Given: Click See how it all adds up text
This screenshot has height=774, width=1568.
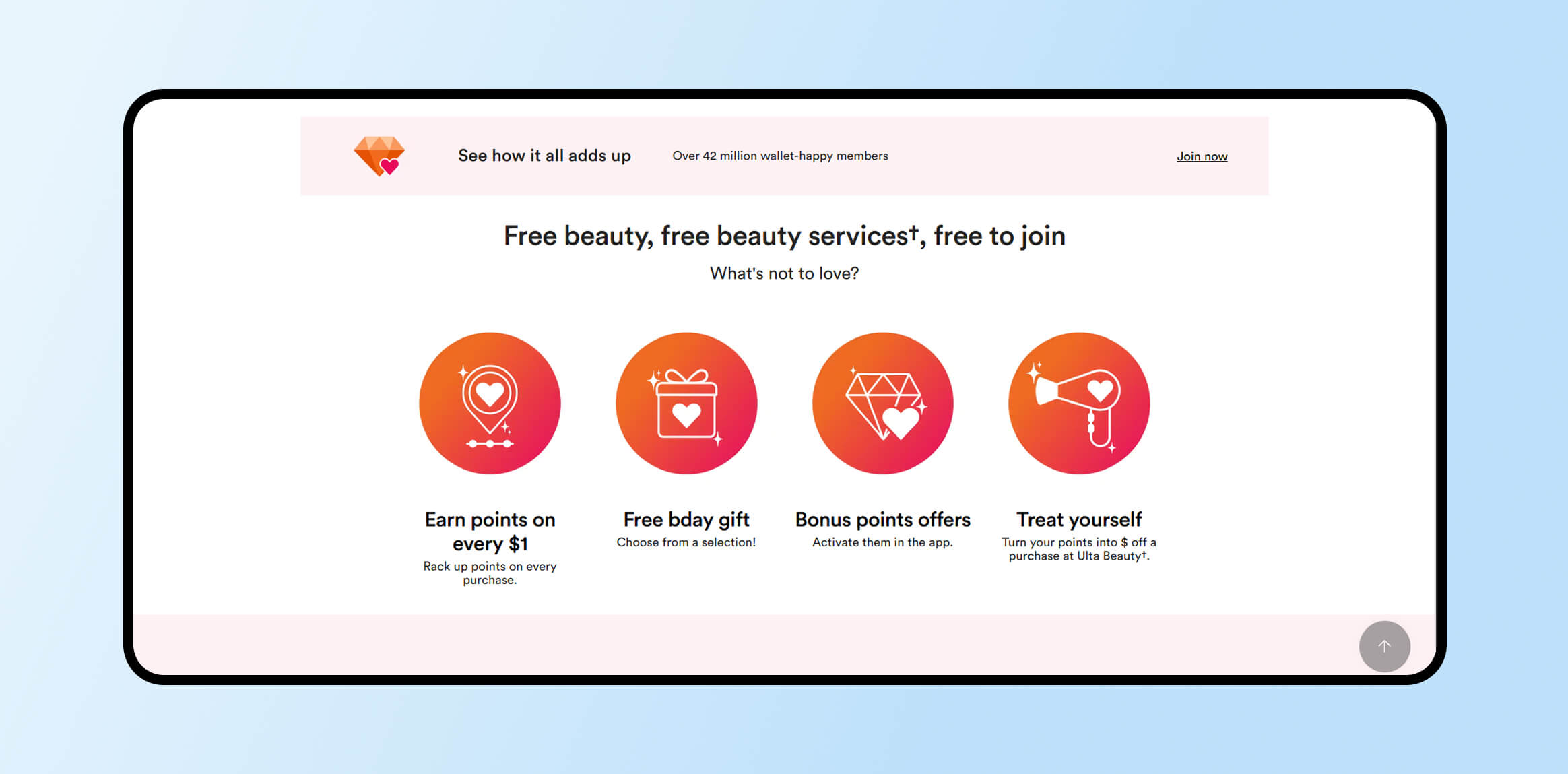Looking at the screenshot, I should pyautogui.click(x=544, y=156).
